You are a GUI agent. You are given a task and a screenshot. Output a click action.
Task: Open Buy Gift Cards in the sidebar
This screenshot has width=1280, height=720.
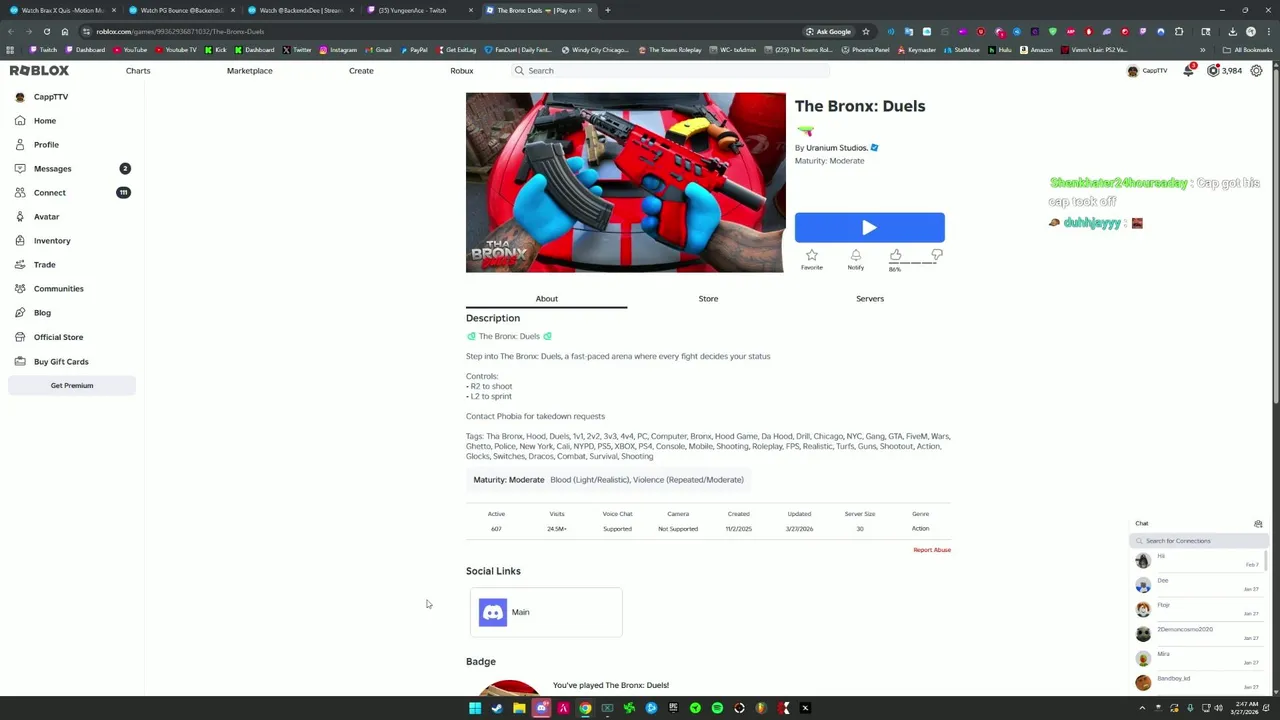click(x=61, y=362)
